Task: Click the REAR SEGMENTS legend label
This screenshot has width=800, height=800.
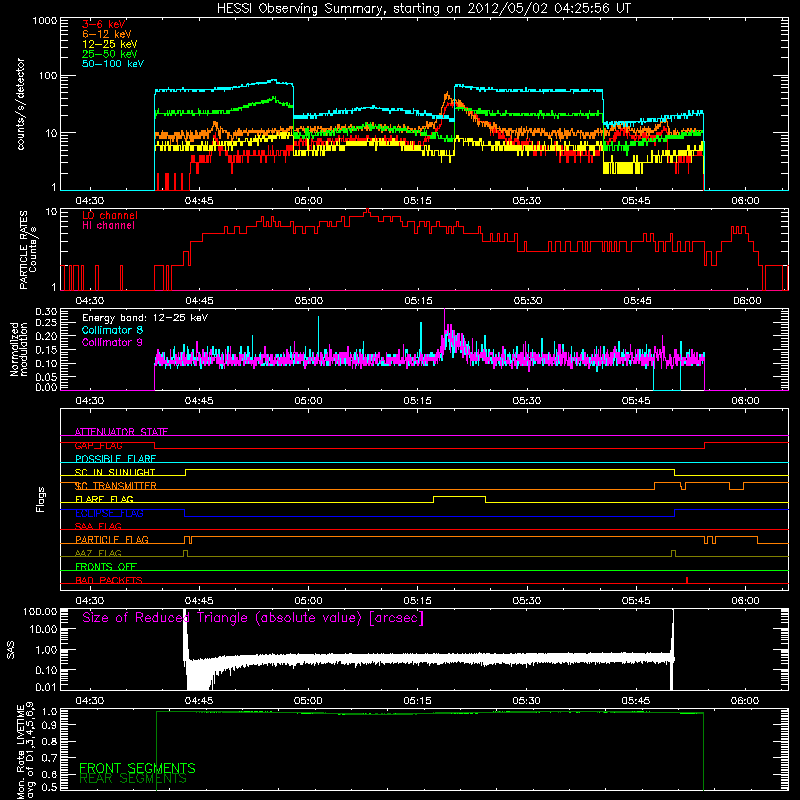Action: tap(133, 779)
